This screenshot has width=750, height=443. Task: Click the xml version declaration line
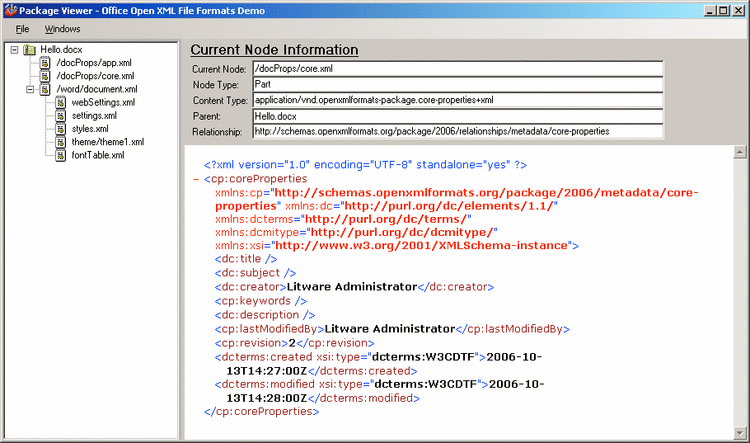coord(365,165)
